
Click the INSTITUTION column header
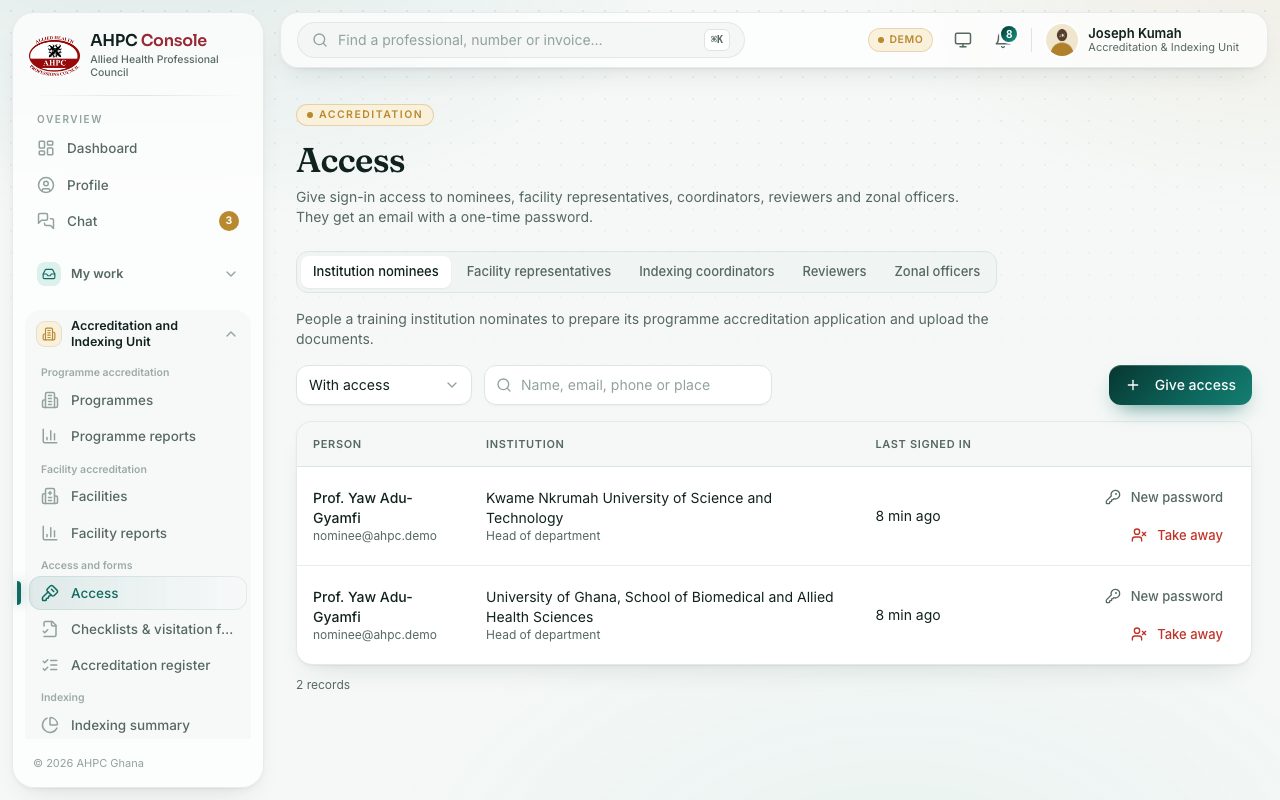coord(525,444)
